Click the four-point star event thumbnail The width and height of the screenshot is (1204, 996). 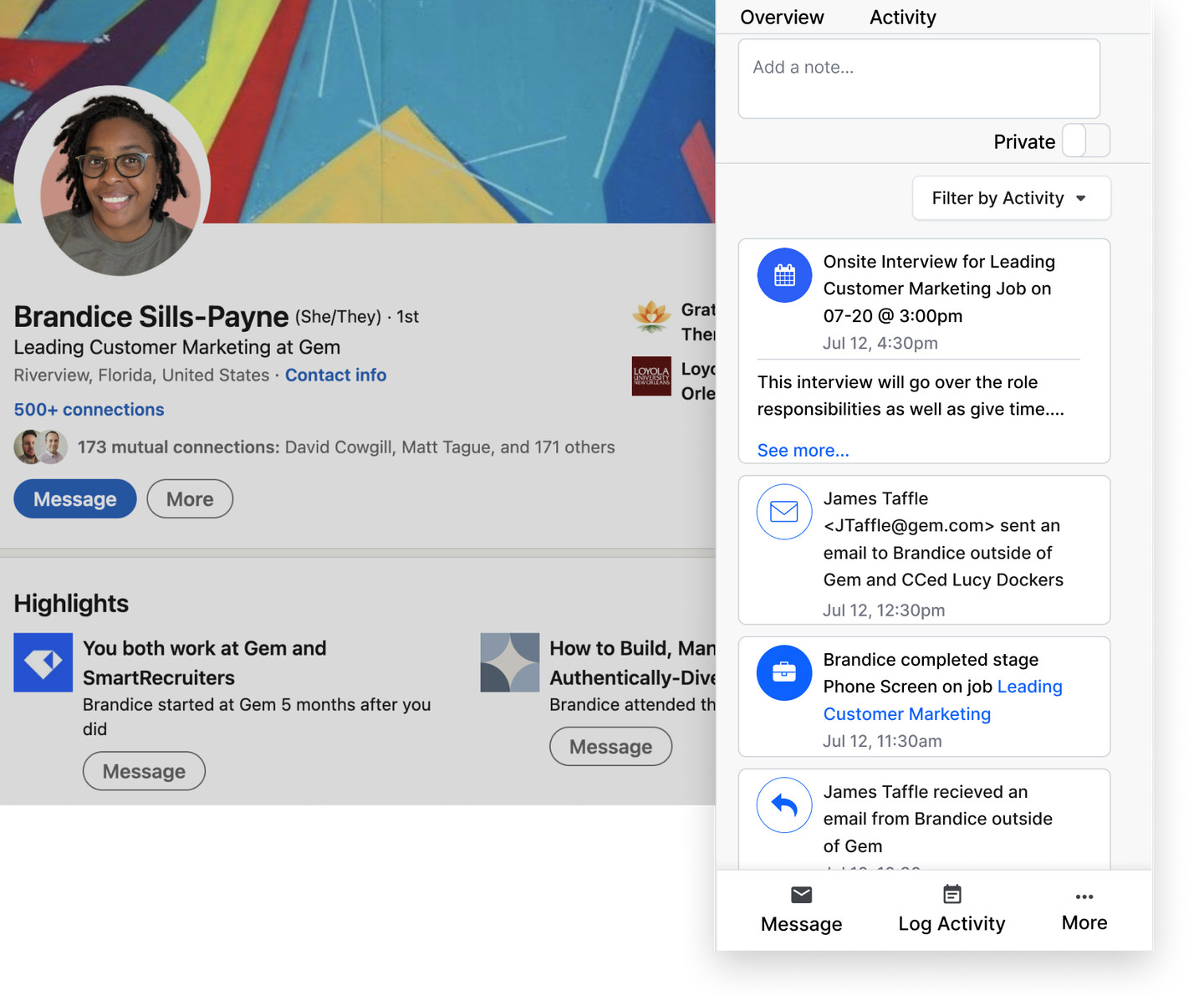510,662
